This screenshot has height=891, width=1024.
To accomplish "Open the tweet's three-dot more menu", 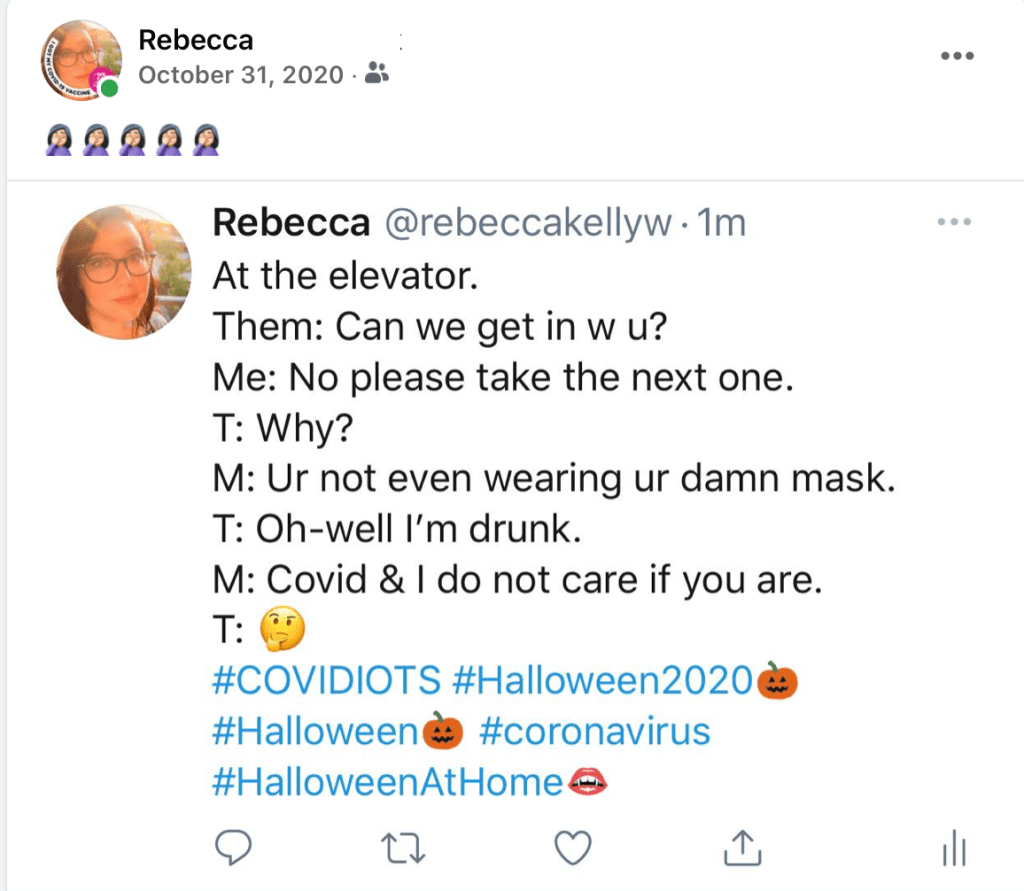I will (x=953, y=221).
